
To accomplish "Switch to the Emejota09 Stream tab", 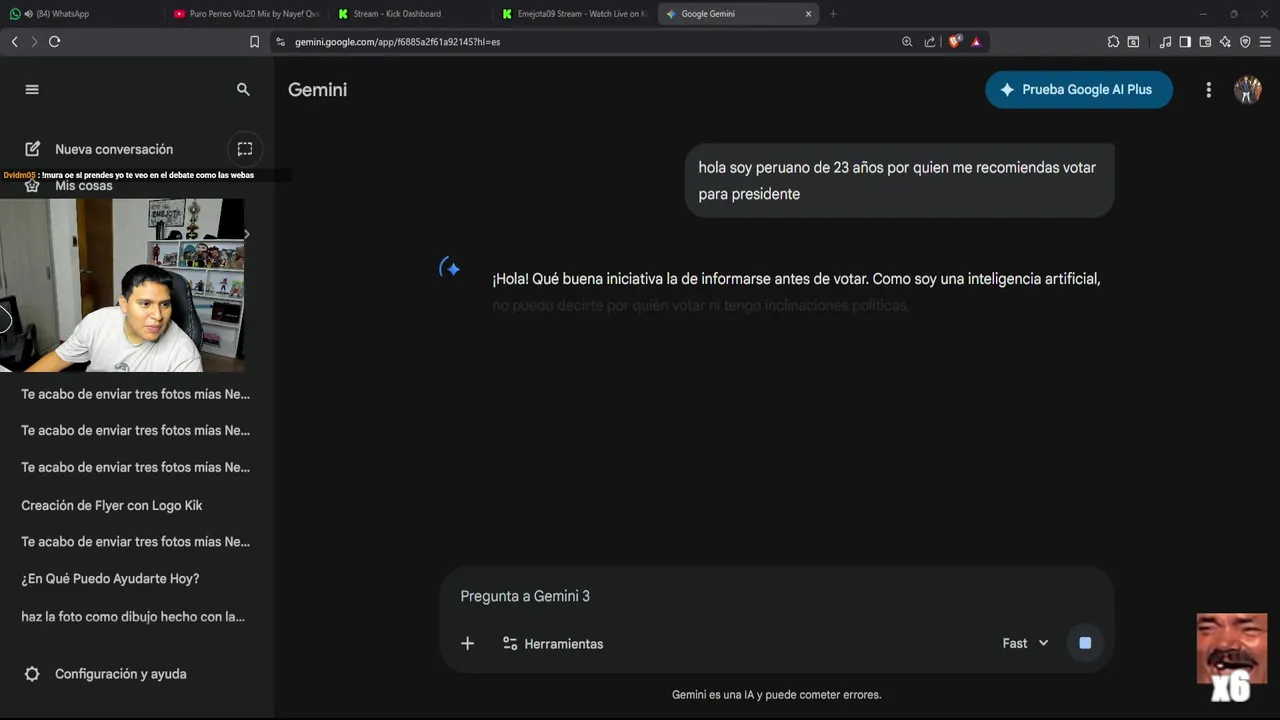I will pos(575,14).
